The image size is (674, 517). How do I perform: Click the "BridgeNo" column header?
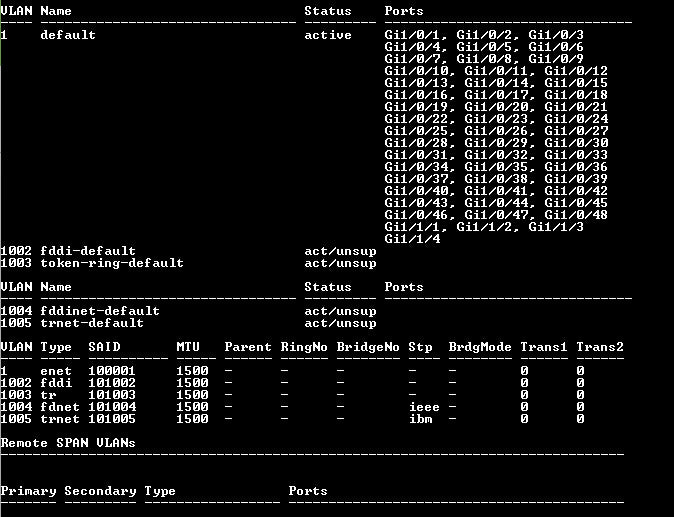click(368, 347)
